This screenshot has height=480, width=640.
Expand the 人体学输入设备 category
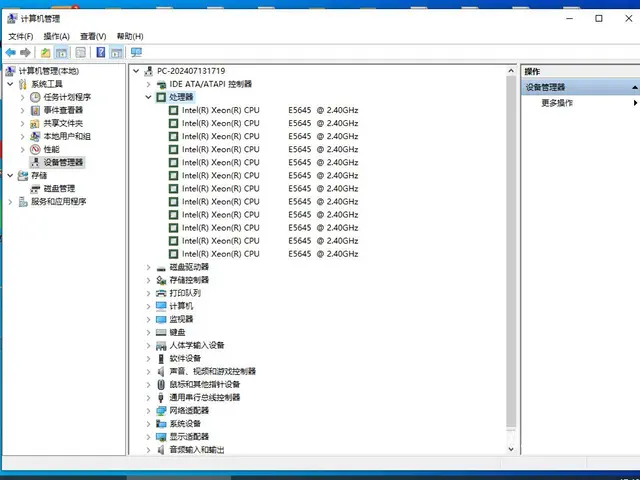(149, 345)
